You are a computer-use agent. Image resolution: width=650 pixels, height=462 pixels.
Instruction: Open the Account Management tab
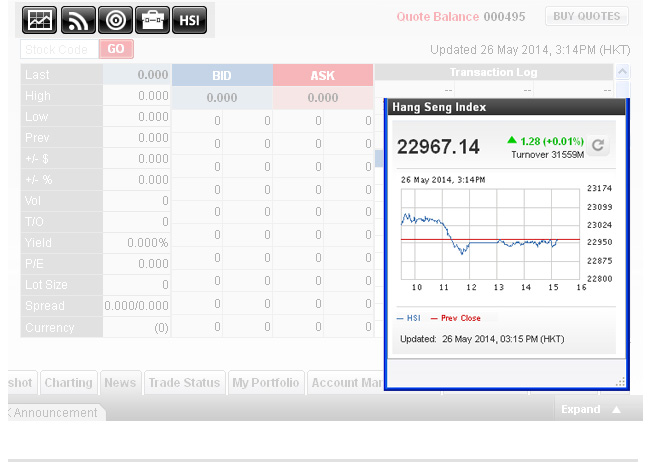pos(346,382)
